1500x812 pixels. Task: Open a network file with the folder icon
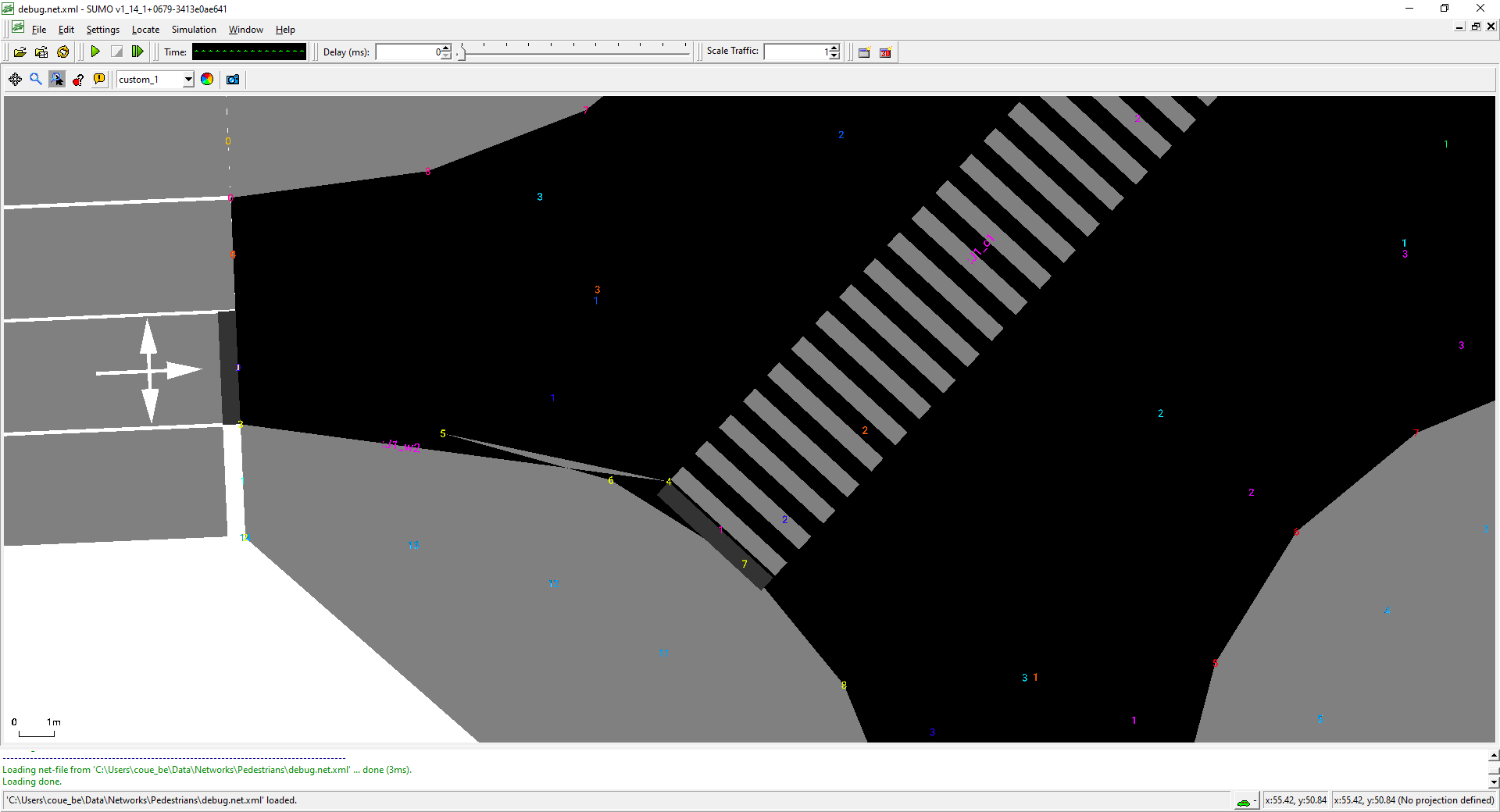pyautogui.click(x=20, y=52)
